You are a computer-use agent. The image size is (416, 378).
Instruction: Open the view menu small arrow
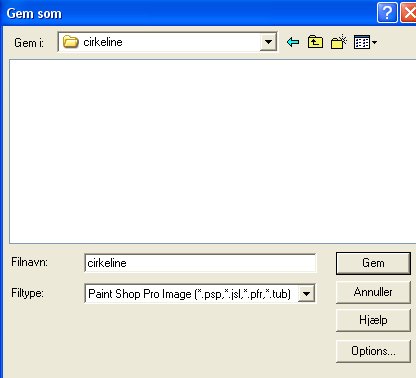374,42
